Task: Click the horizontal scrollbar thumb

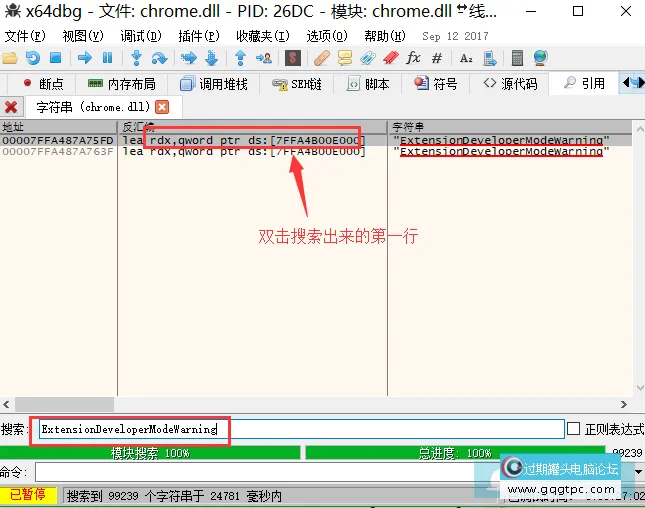Action: pos(65,404)
